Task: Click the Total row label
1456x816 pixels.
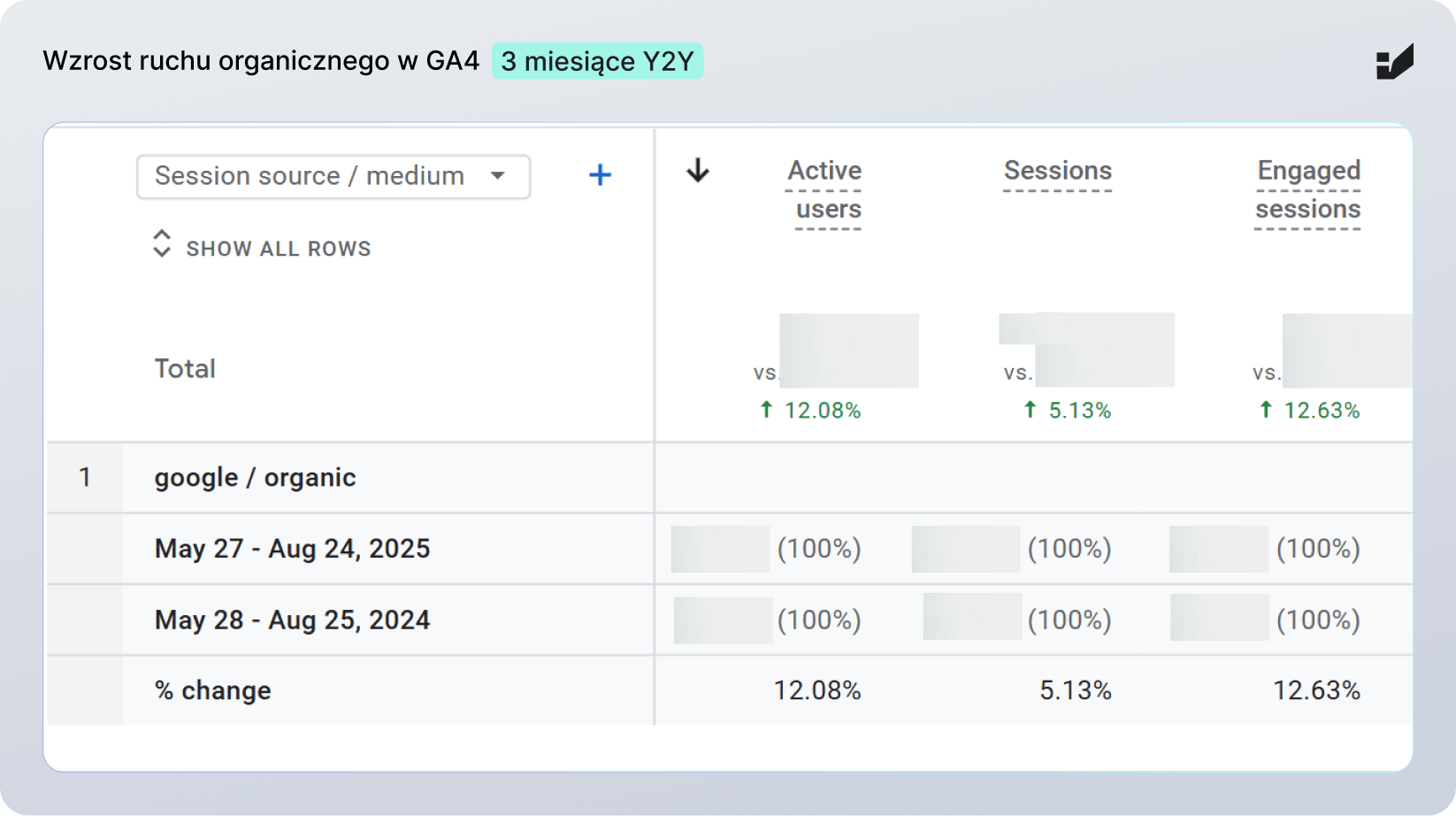Action: pos(185,368)
